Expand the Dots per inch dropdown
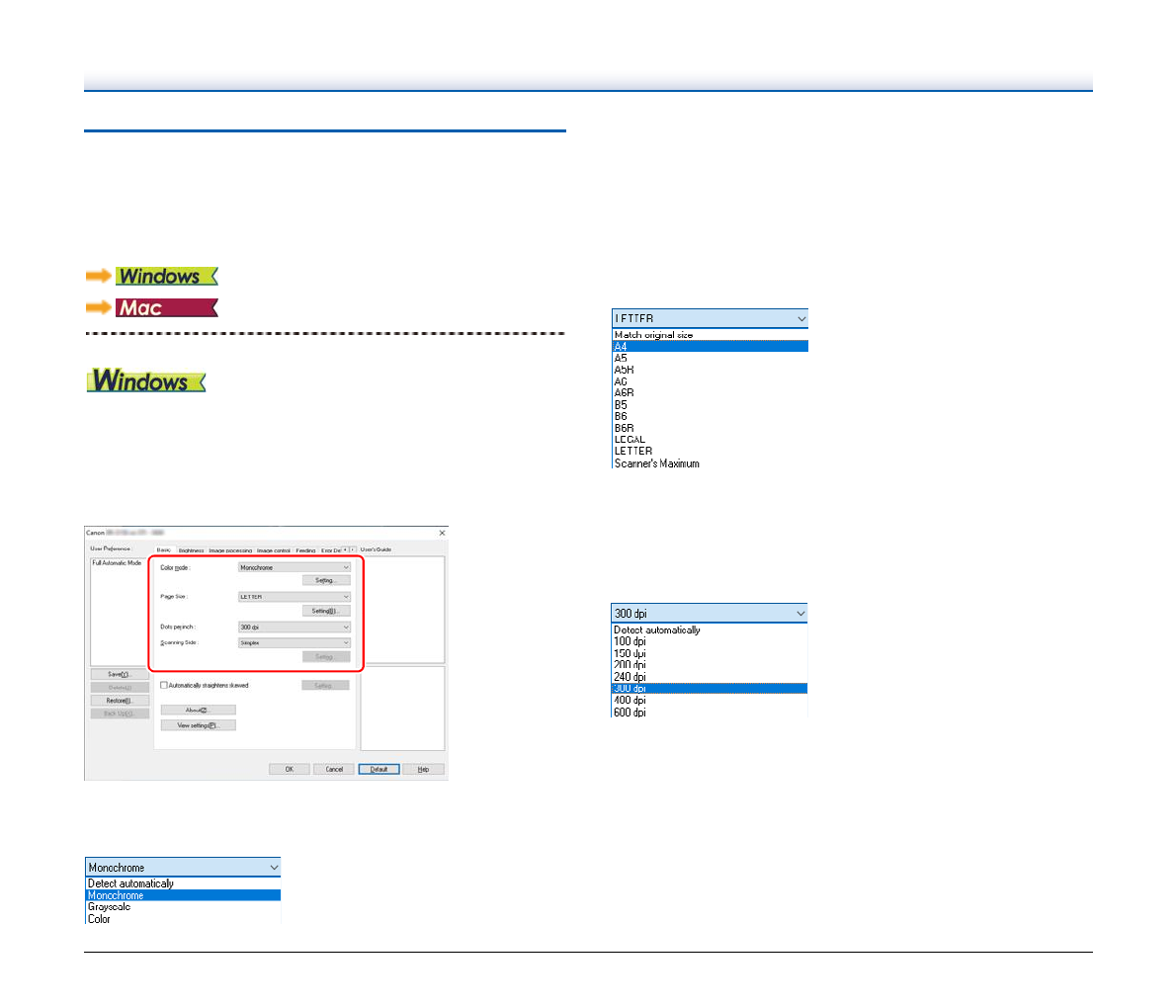 [x=294, y=628]
